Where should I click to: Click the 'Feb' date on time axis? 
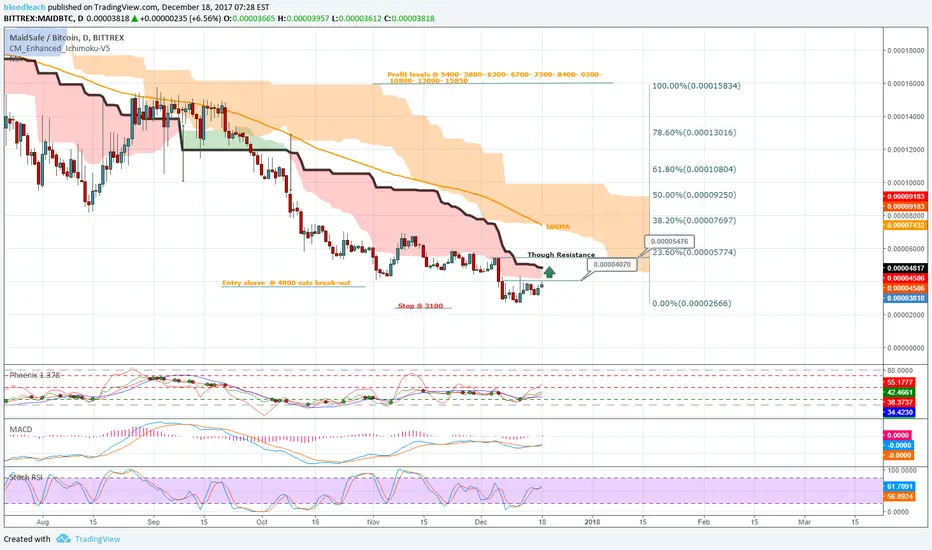click(704, 522)
